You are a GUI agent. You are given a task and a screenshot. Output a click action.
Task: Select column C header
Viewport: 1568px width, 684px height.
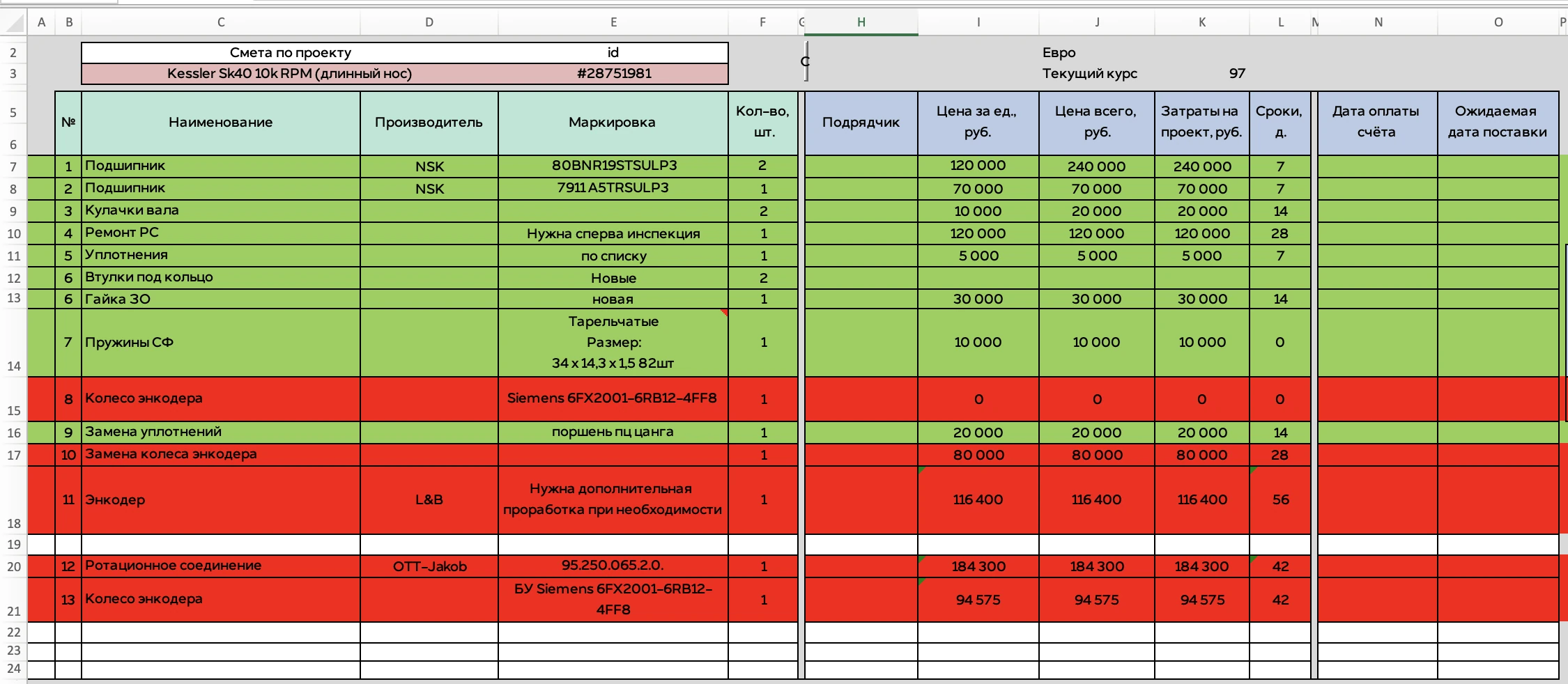pyautogui.click(x=221, y=22)
